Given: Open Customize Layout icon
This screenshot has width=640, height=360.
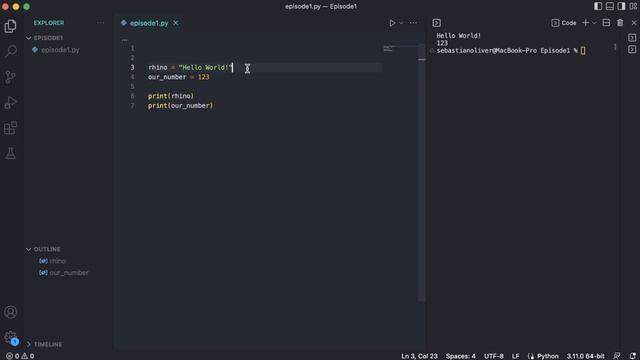Looking at the screenshot, I should 633,6.
